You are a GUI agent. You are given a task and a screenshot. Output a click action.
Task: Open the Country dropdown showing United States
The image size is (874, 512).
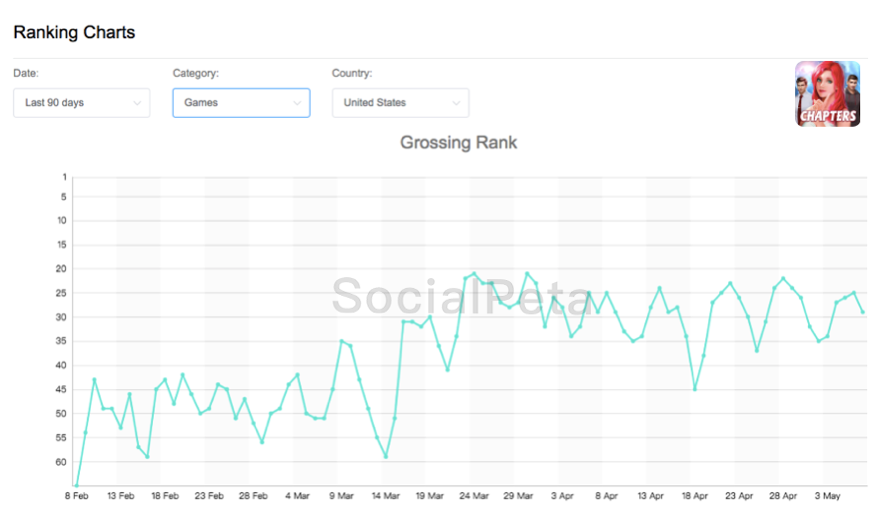[399, 103]
